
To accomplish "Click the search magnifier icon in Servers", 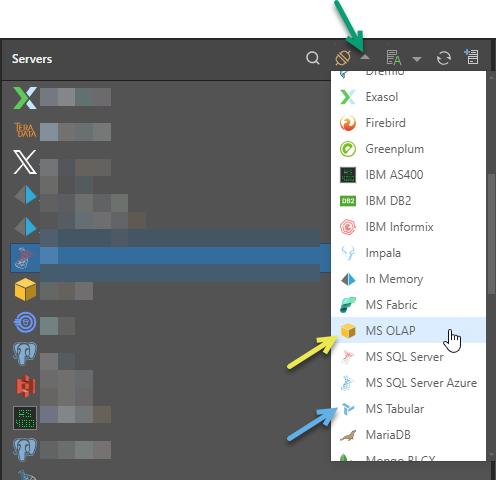I will tap(313, 58).
